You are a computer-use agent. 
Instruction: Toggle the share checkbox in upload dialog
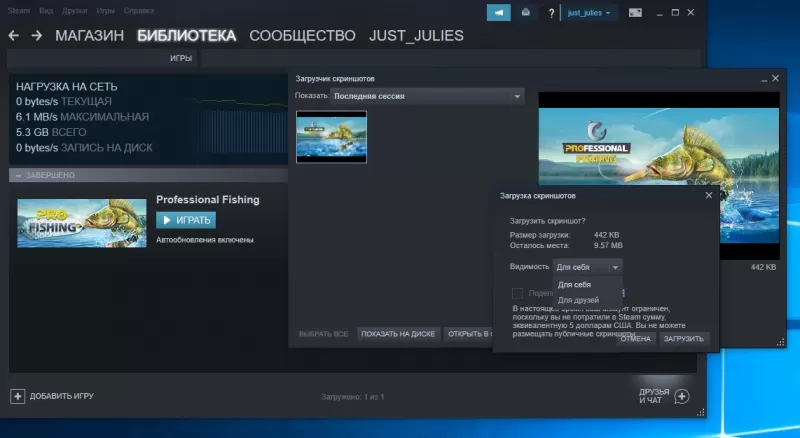[517, 293]
